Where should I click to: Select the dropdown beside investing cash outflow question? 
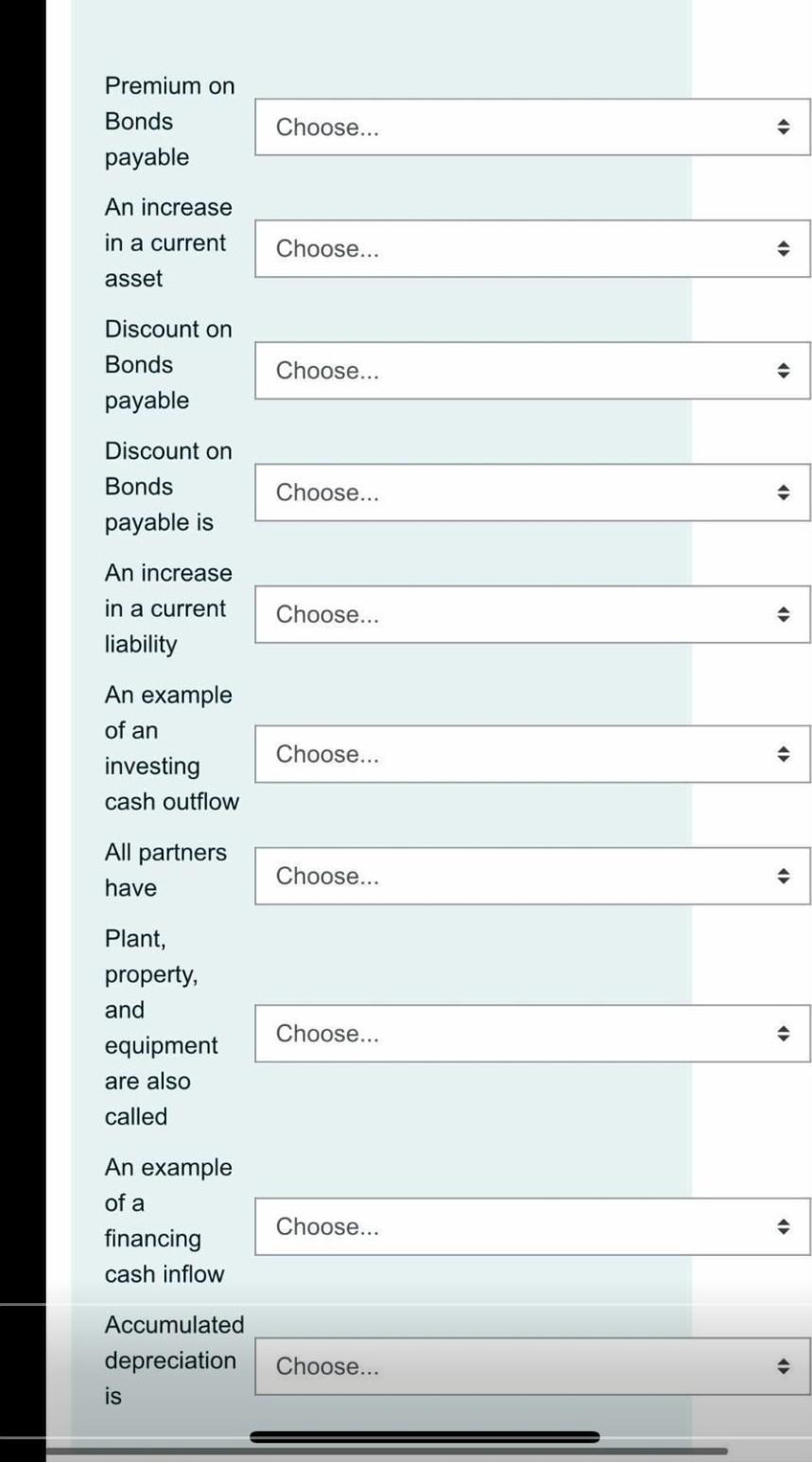coord(529,754)
